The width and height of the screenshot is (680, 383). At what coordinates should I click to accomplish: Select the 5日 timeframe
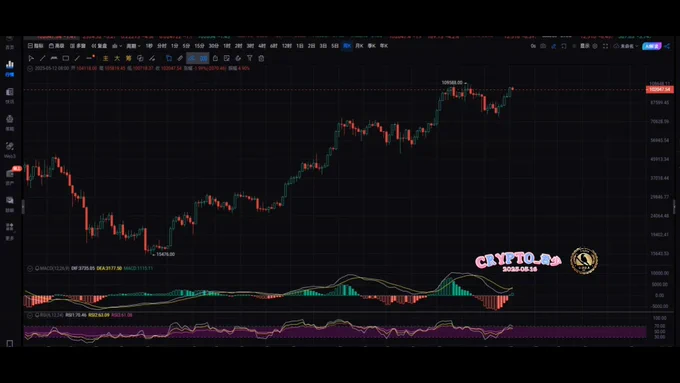[335, 46]
